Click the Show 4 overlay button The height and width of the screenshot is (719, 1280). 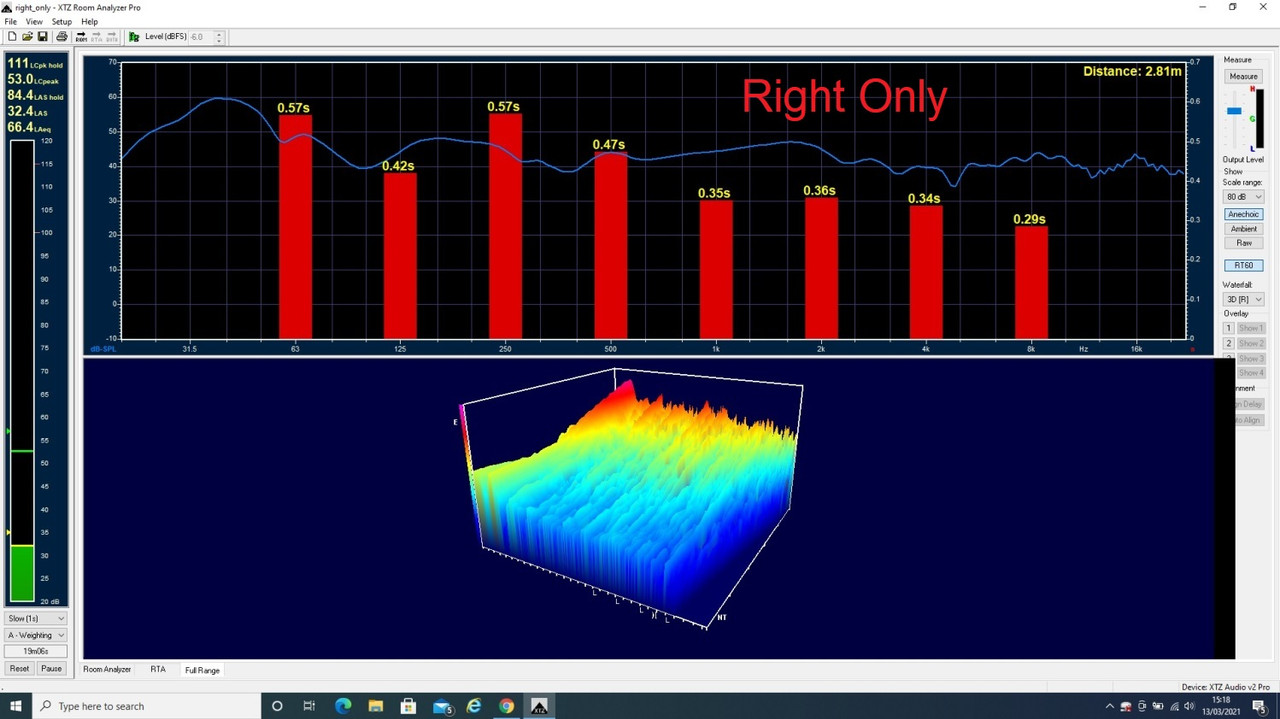[x=1251, y=373]
